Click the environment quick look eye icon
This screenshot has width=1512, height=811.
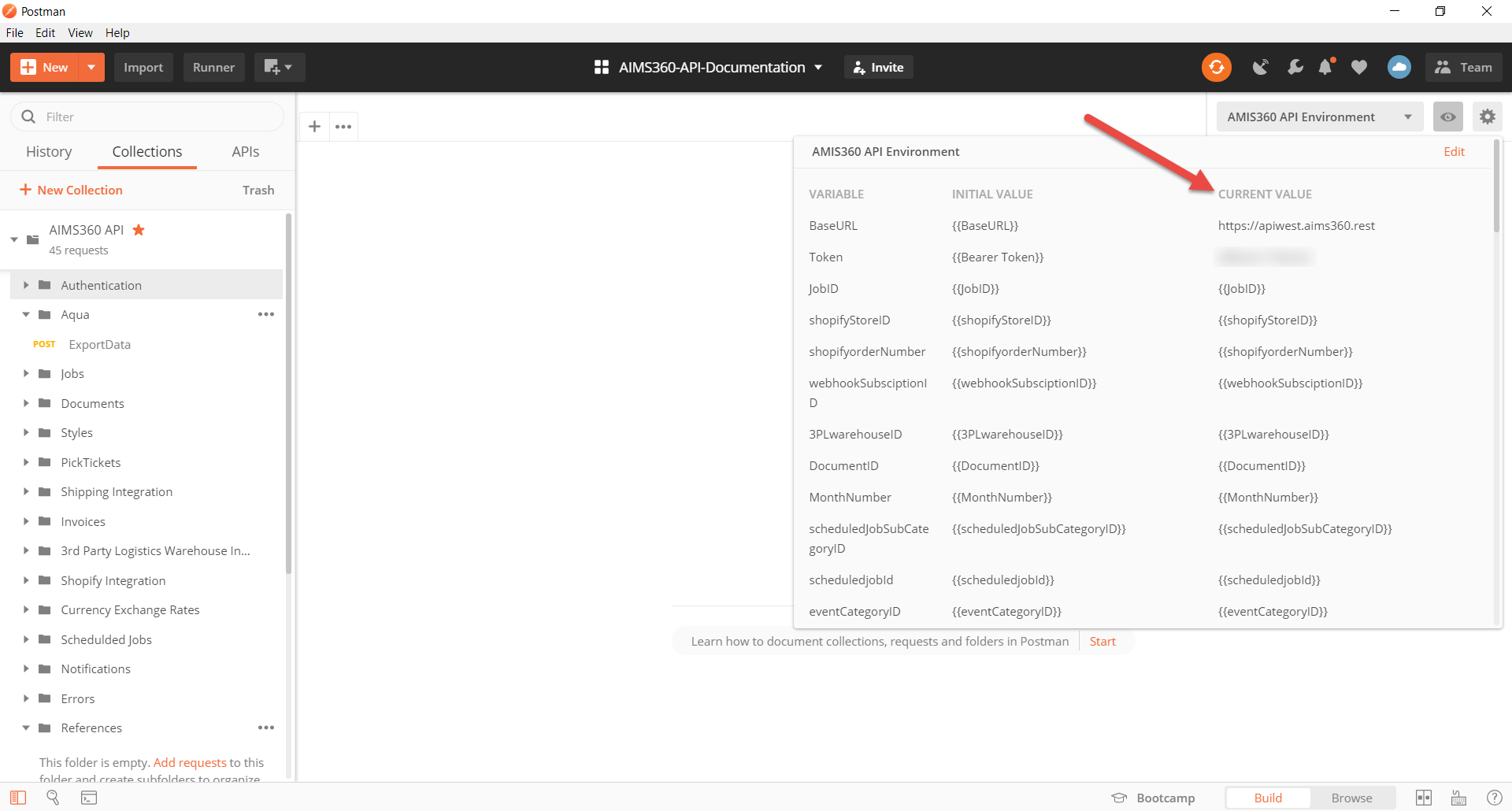[1447, 116]
